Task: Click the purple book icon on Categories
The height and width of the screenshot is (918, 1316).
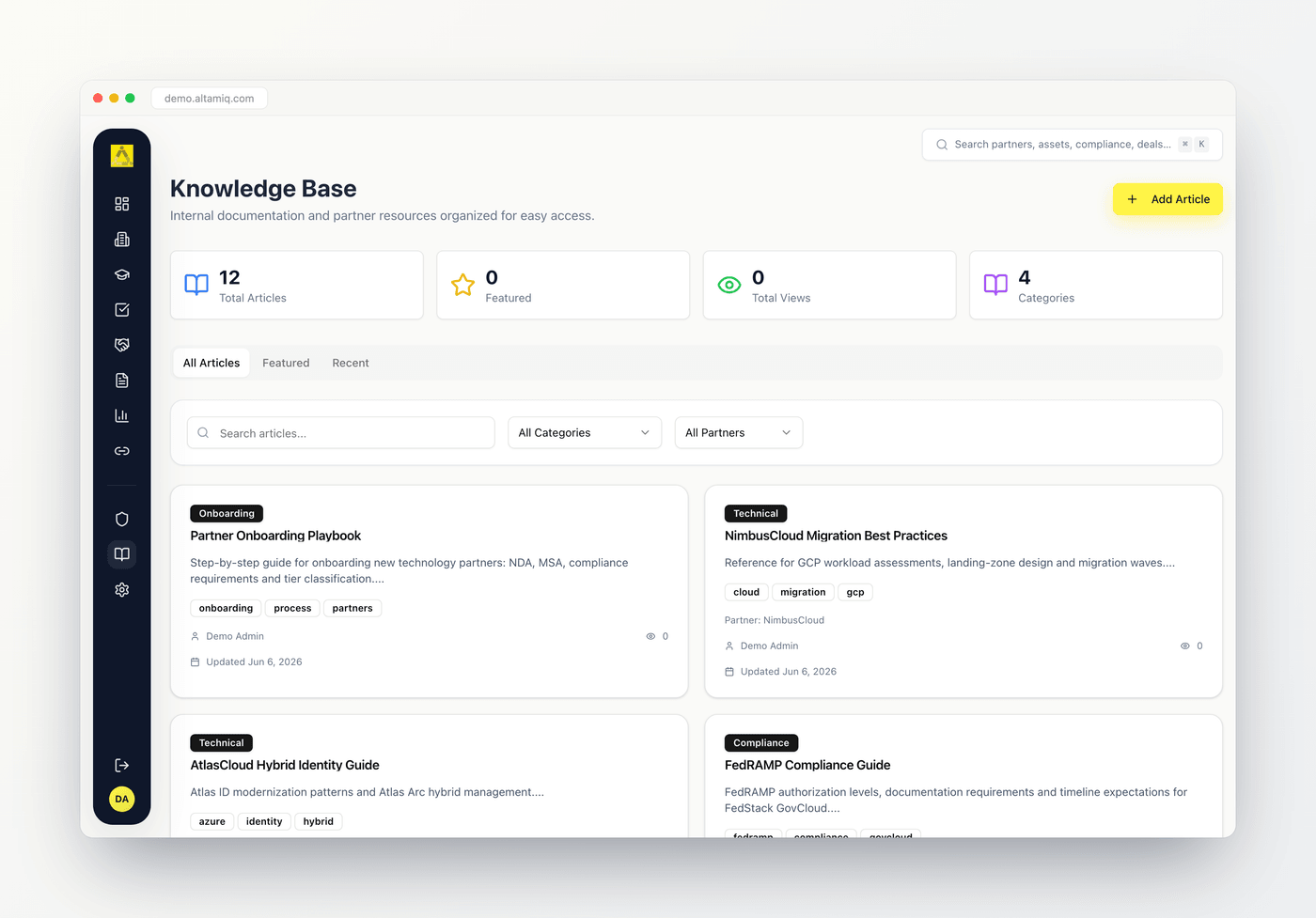Action: pyautogui.click(x=995, y=285)
